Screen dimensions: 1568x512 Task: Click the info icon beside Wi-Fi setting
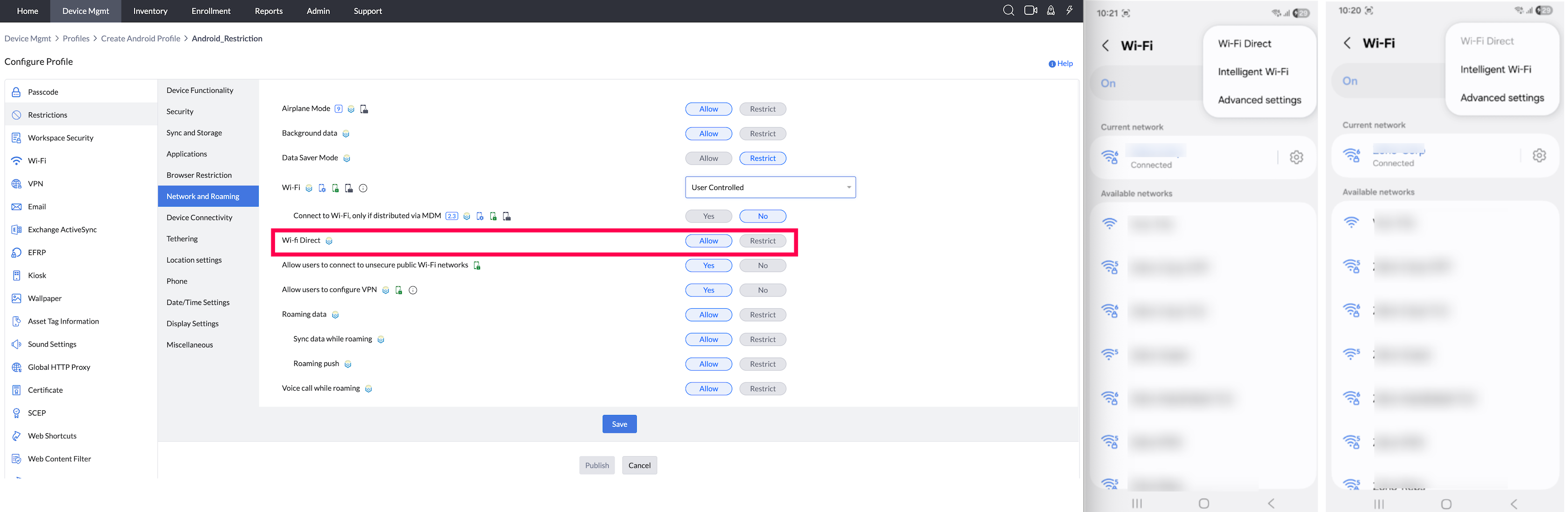pos(363,188)
